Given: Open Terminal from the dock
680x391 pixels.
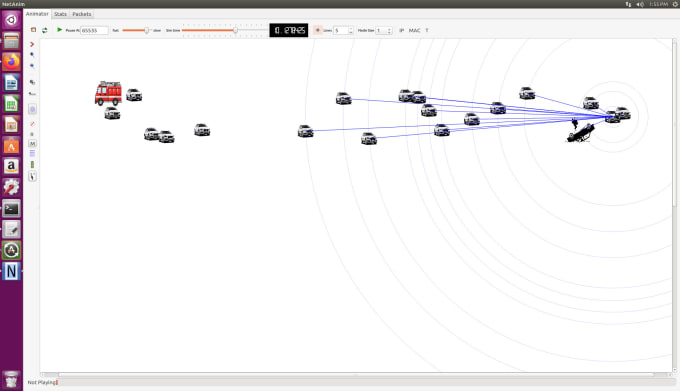Looking at the screenshot, I should pos(11,209).
